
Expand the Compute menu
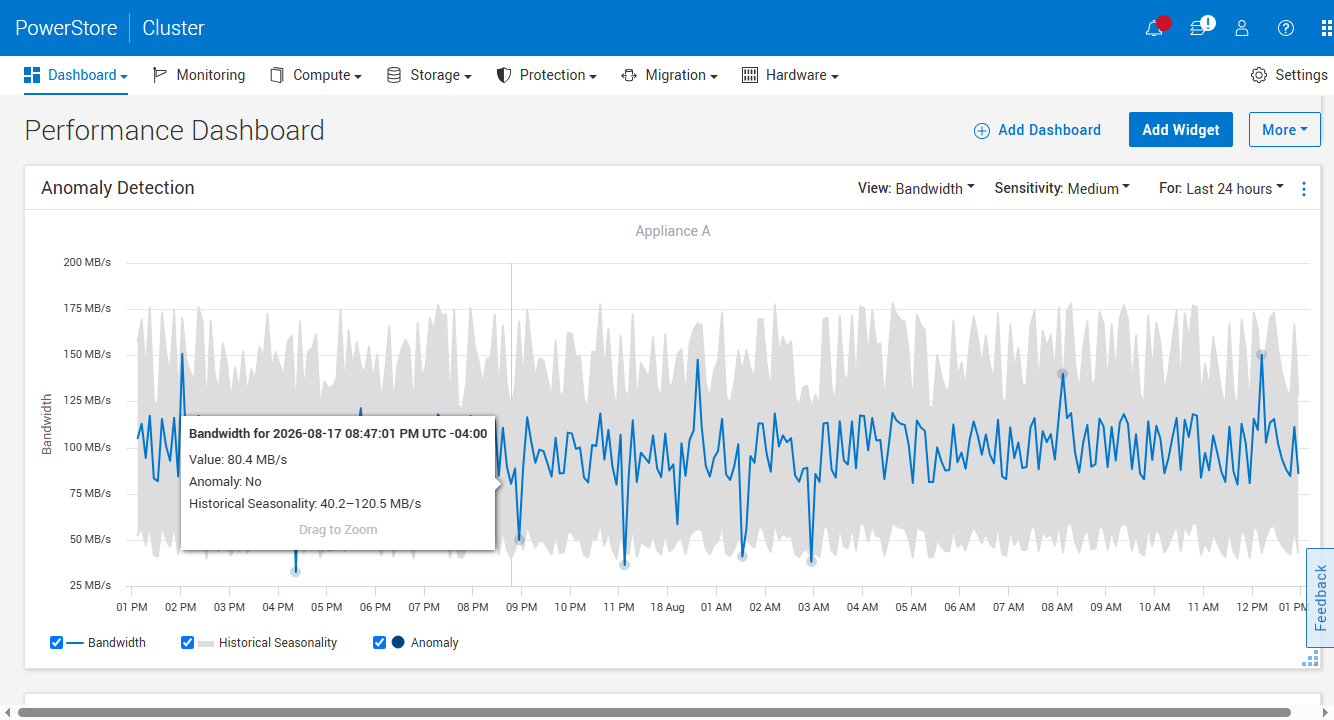pos(316,75)
